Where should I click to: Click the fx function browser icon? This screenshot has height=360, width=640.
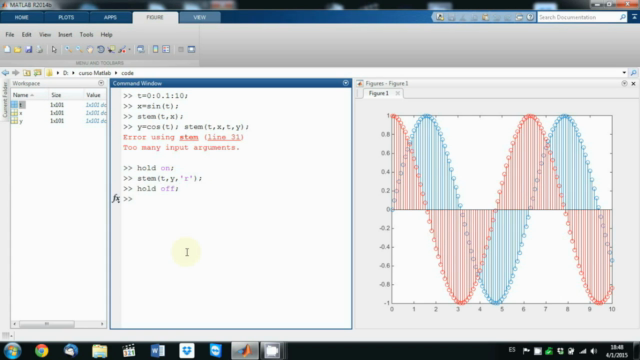pyautogui.click(x=116, y=199)
